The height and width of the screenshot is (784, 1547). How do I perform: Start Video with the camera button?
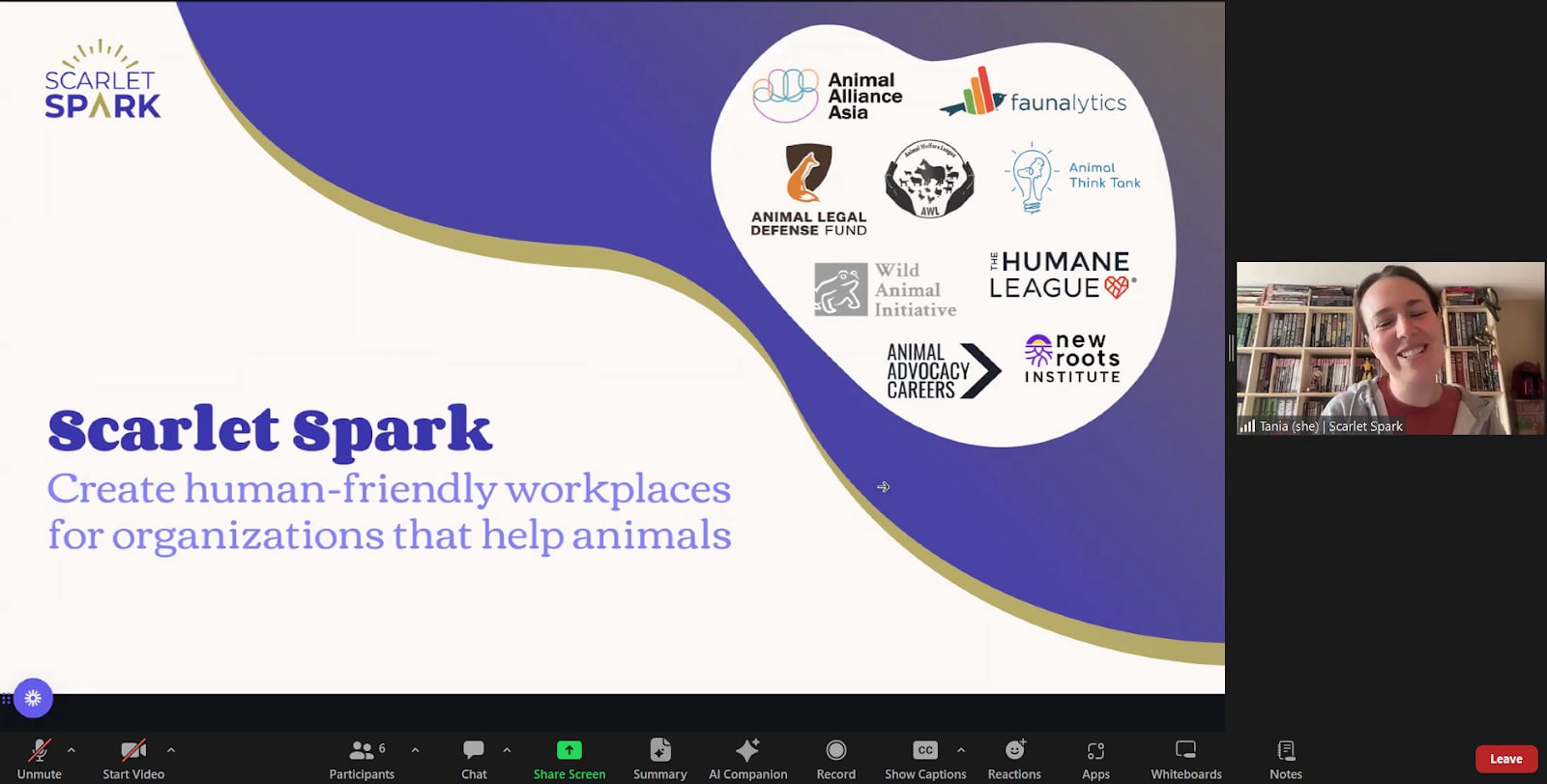[133, 759]
